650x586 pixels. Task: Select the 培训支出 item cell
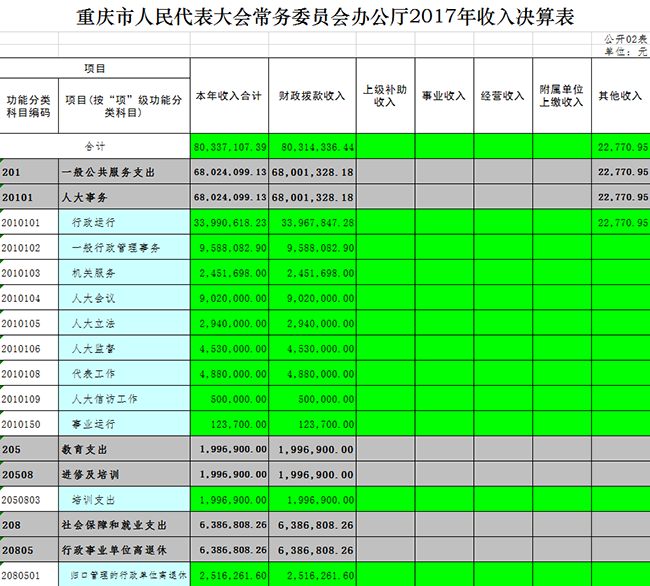coord(92,499)
